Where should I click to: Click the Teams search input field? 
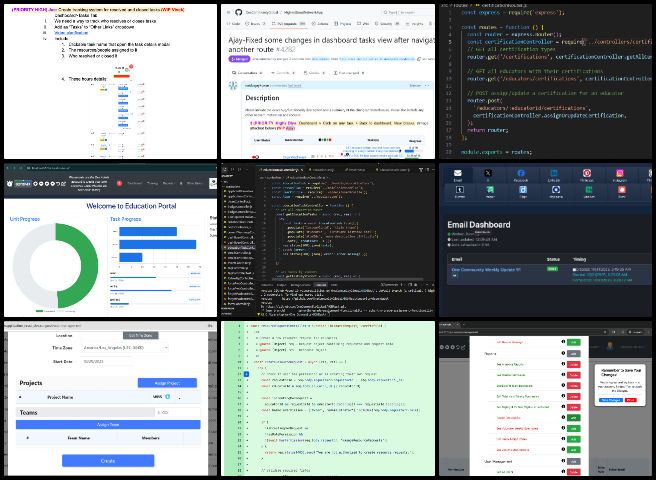click(177, 413)
